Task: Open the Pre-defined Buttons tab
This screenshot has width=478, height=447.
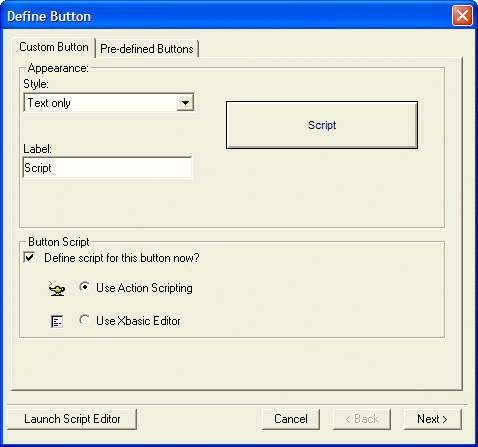Action: [147, 49]
